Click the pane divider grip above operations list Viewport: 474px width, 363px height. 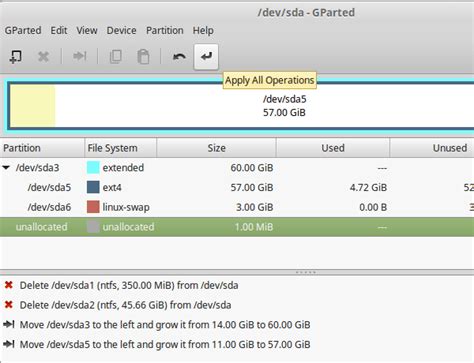click(305, 272)
